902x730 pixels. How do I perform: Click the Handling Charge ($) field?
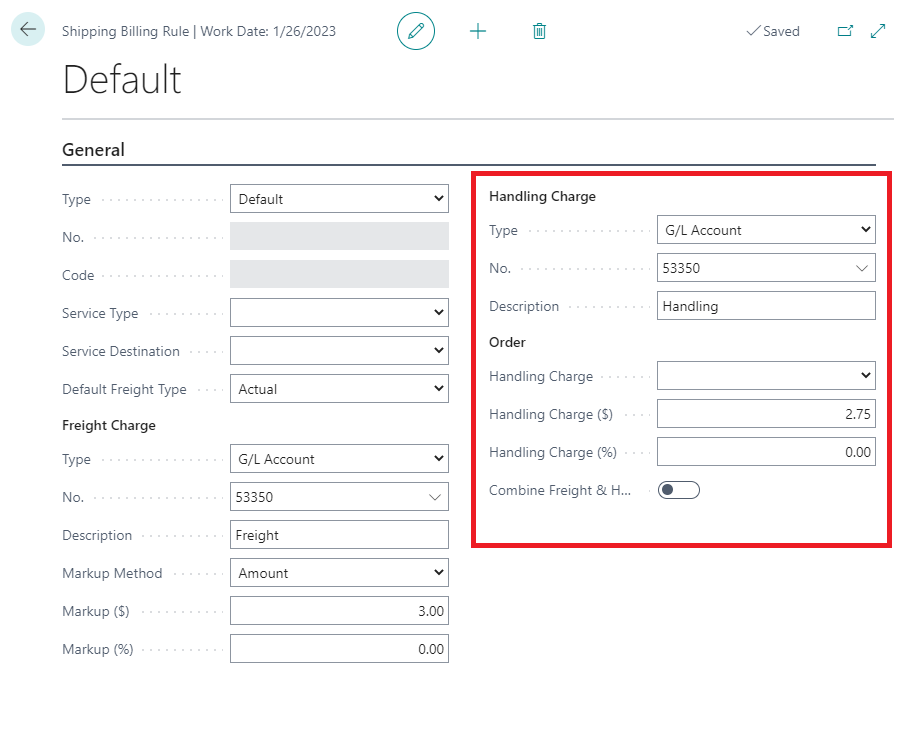pyautogui.click(x=766, y=414)
